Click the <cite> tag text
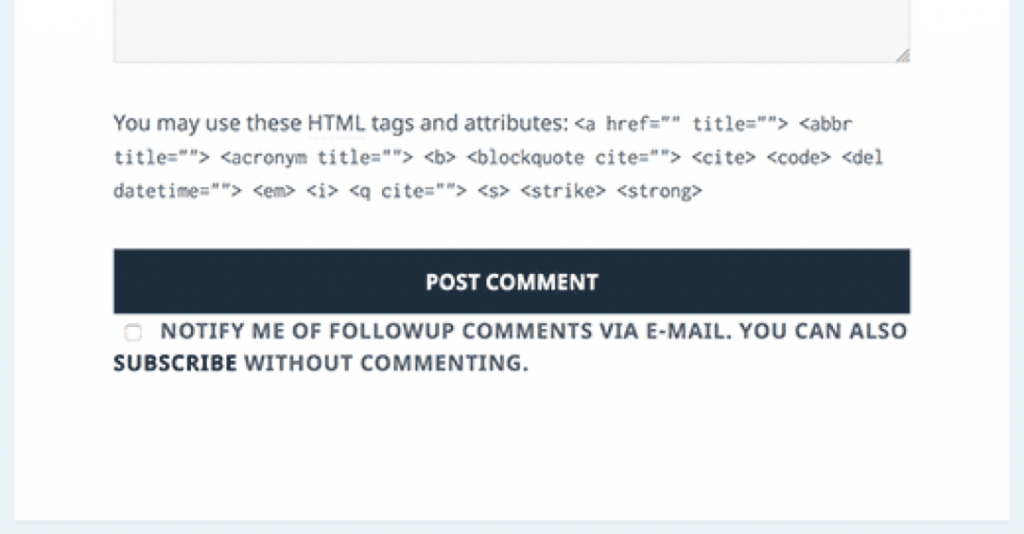Screen dimensions: 1024x534 (724, 158)
